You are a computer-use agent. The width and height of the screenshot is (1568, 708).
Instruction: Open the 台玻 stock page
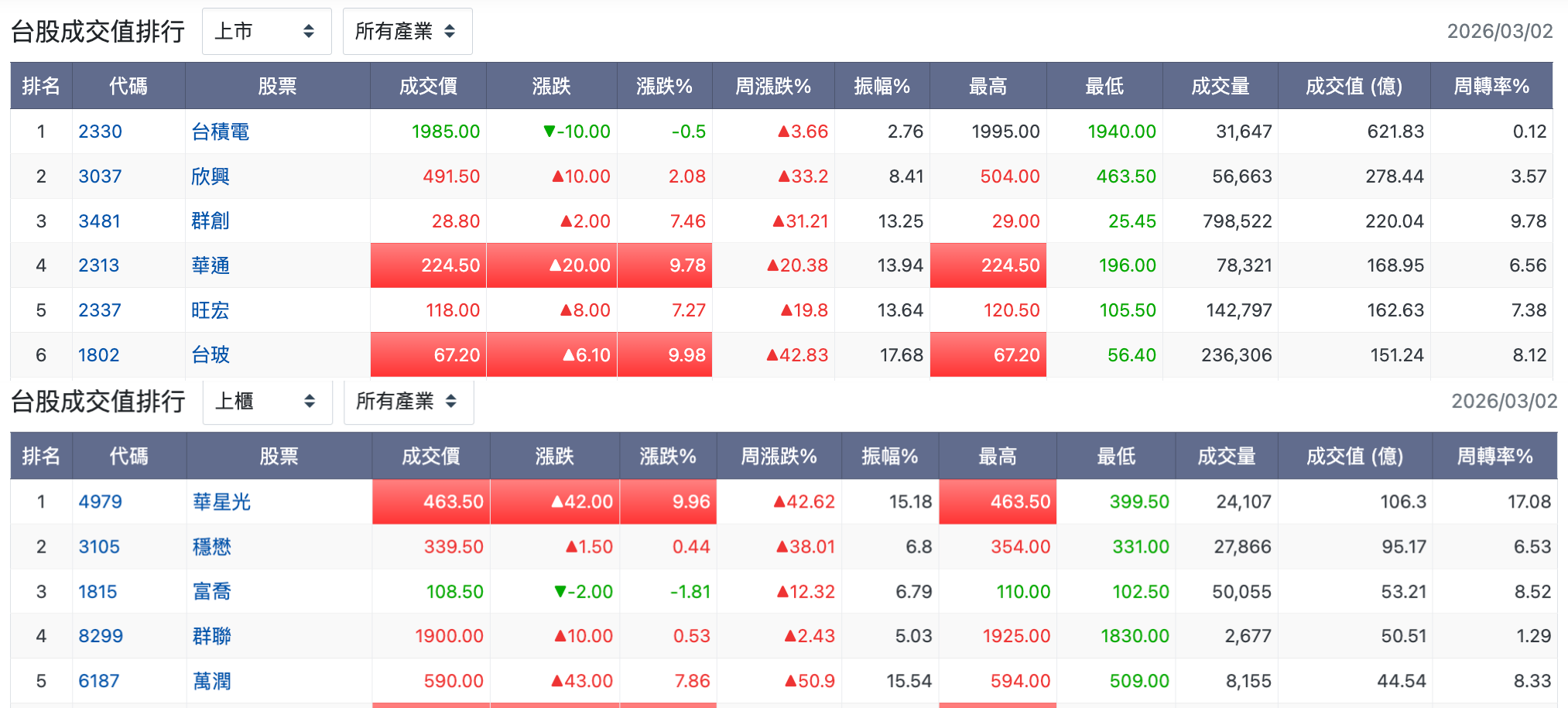tap(211, 355)
